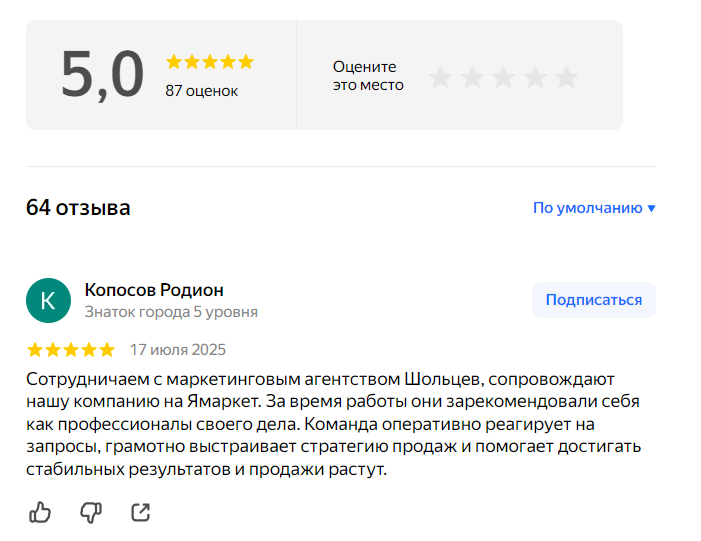The width and height of the screenshot is (701, 541).
Task: Click the dropdown arrow beside 'По умолчанию'
Action: click(652, 209)
